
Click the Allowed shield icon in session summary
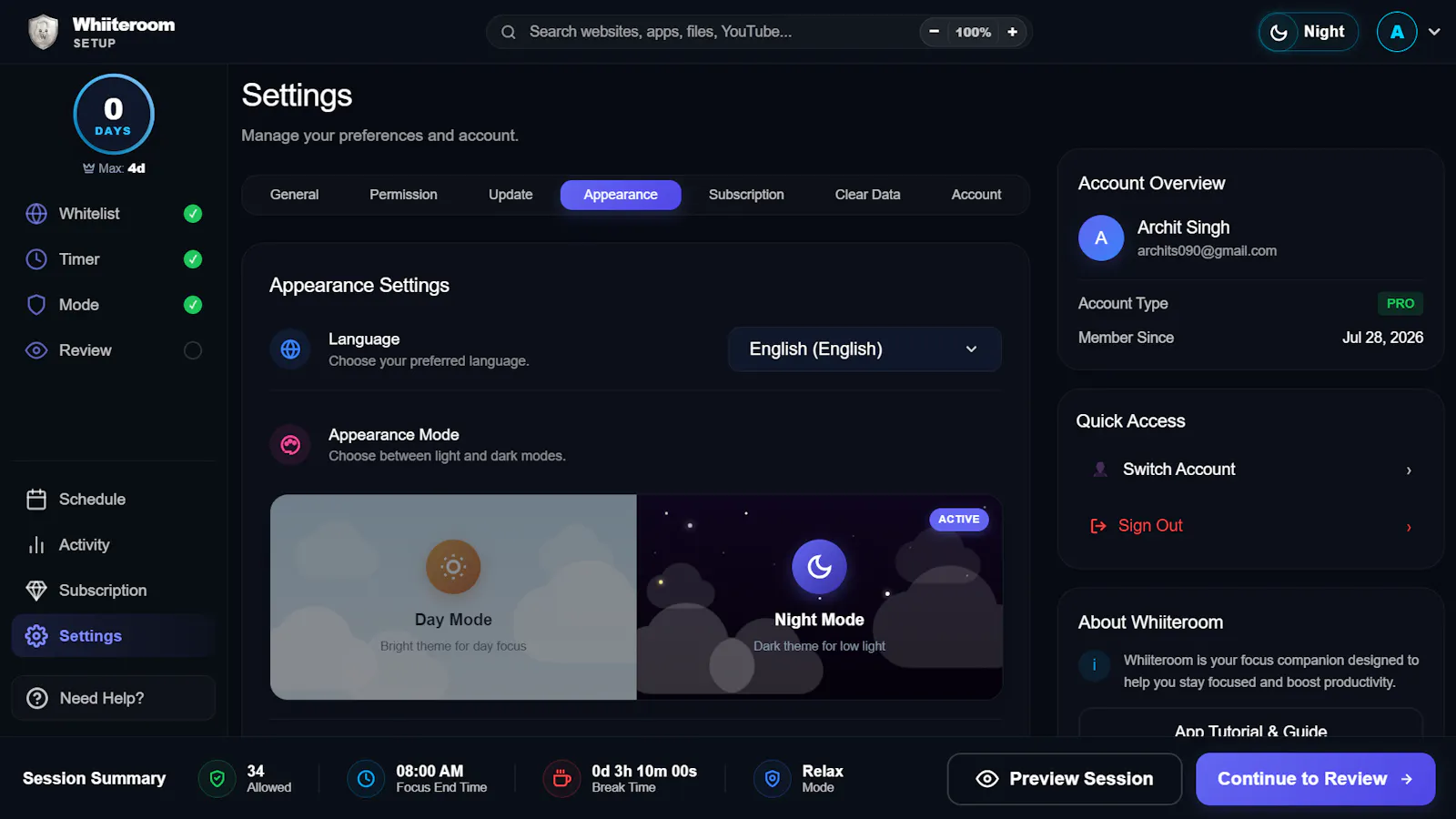click(217, 779)
